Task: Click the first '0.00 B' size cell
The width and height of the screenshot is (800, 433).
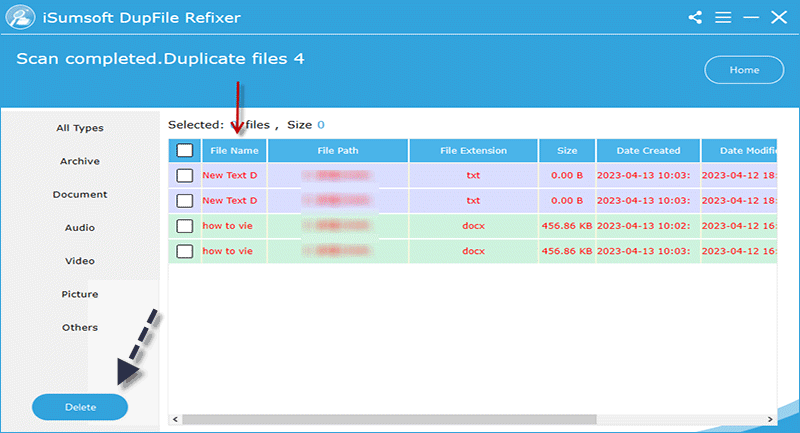Action: [567, 175]
